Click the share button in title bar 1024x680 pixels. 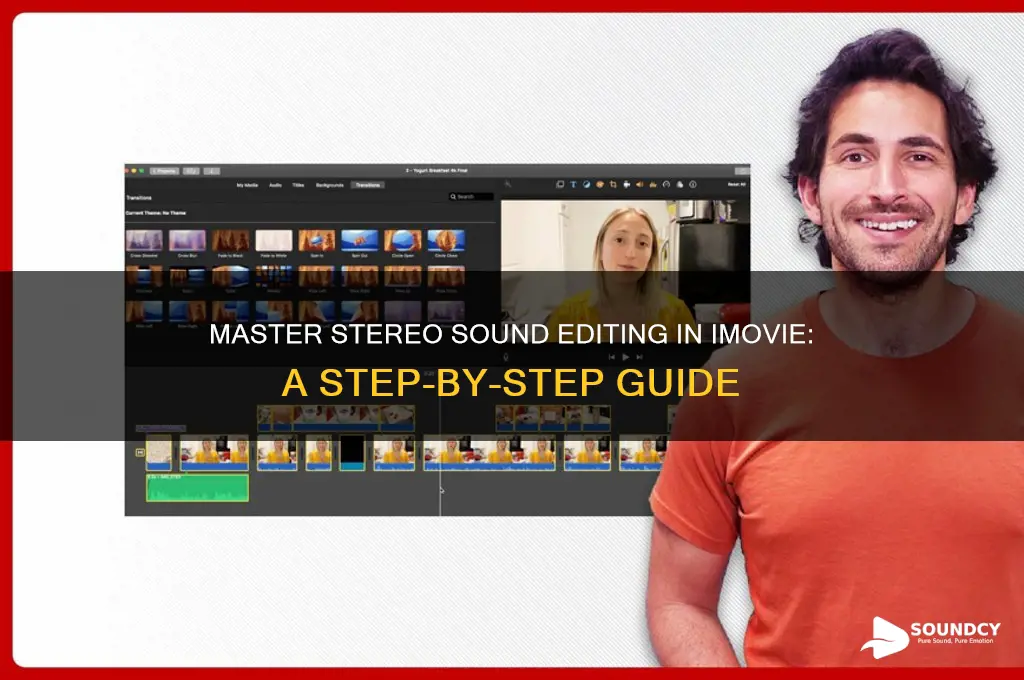point(743,171)
